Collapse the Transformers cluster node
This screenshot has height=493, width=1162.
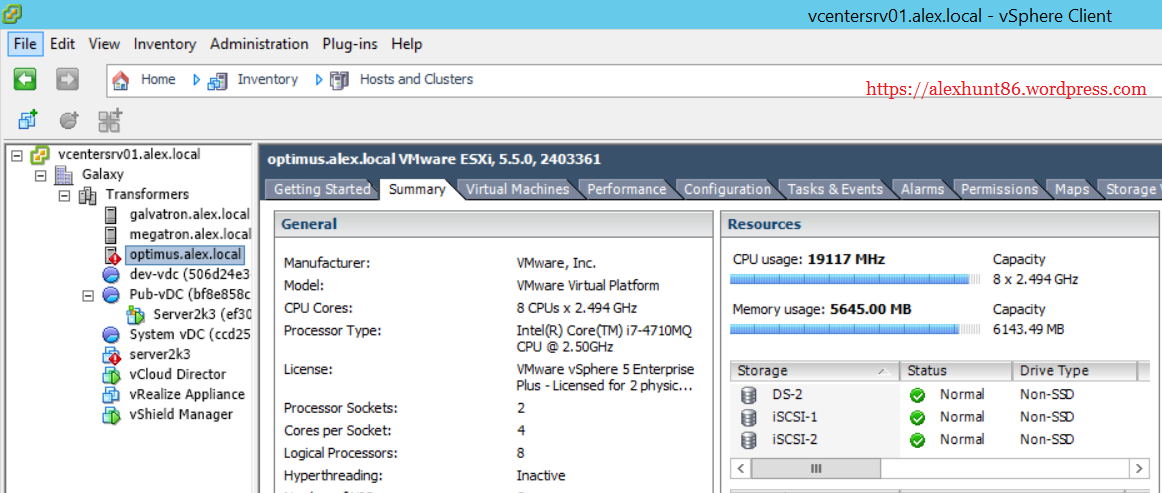[64, 196]
